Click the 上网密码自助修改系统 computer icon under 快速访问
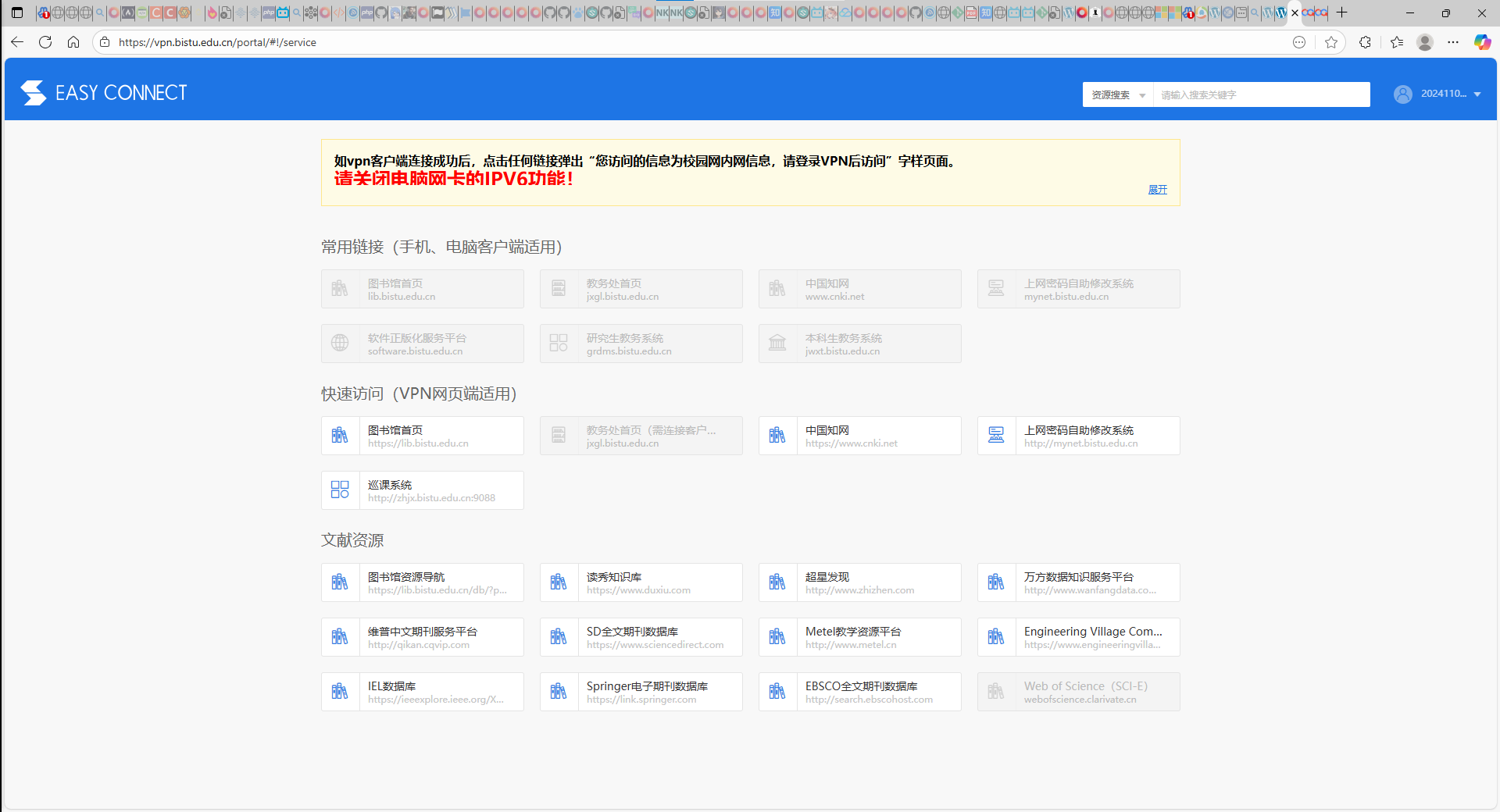This screenshot has height=812, width=1500. (996, 436)
